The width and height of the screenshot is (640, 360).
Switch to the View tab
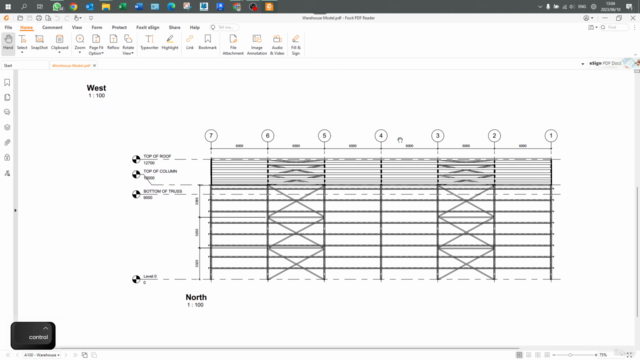(77, 27)
